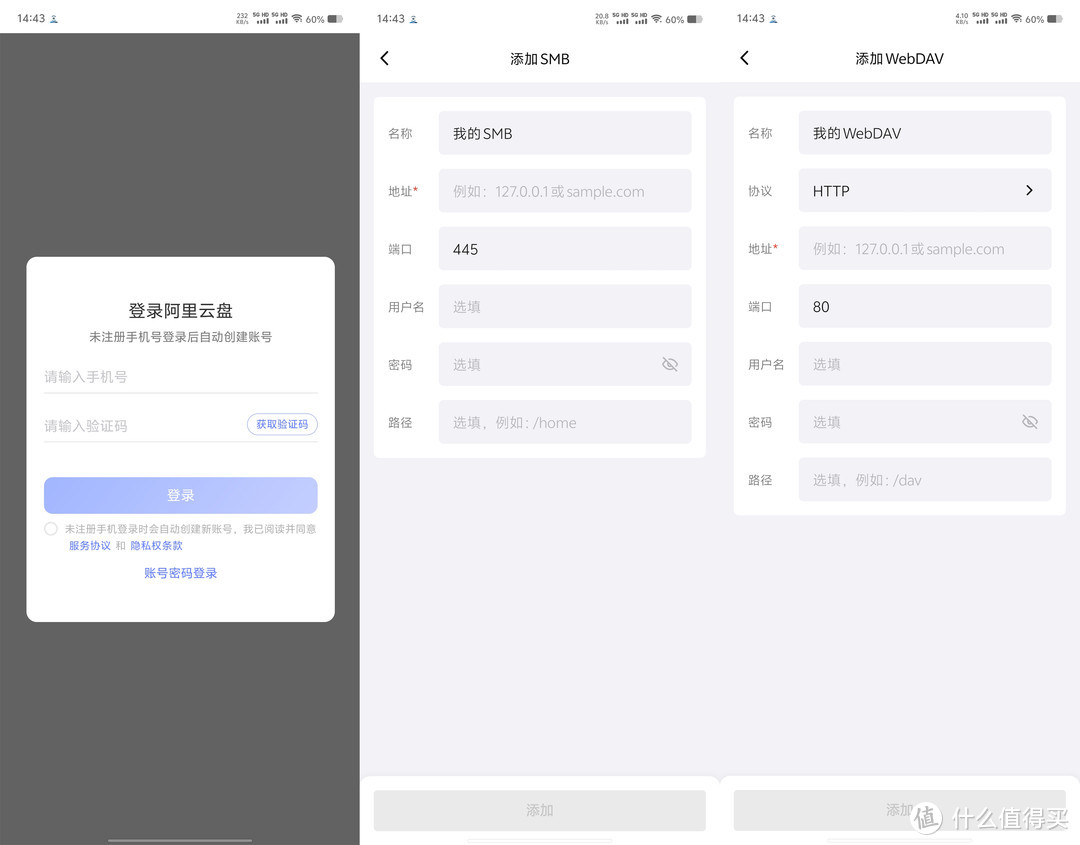Tap the back arrow on the 添加 WebDAV screen
The width and height of the screenshot is (1080, 845).
tap(744, 58)
